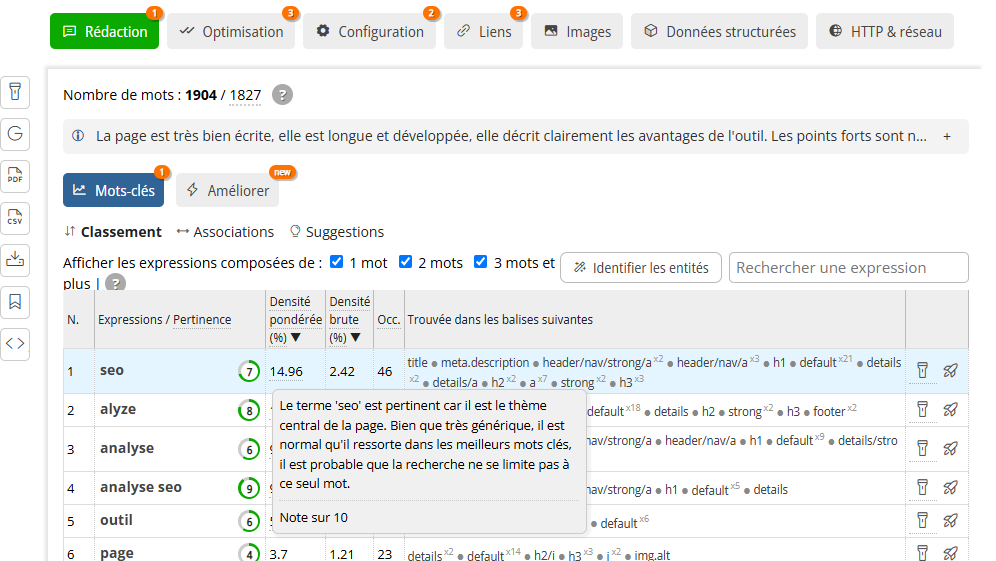996x561 pixels.
Task: Delete the 'alyze' row with trash icon
Action: point(922,410)
